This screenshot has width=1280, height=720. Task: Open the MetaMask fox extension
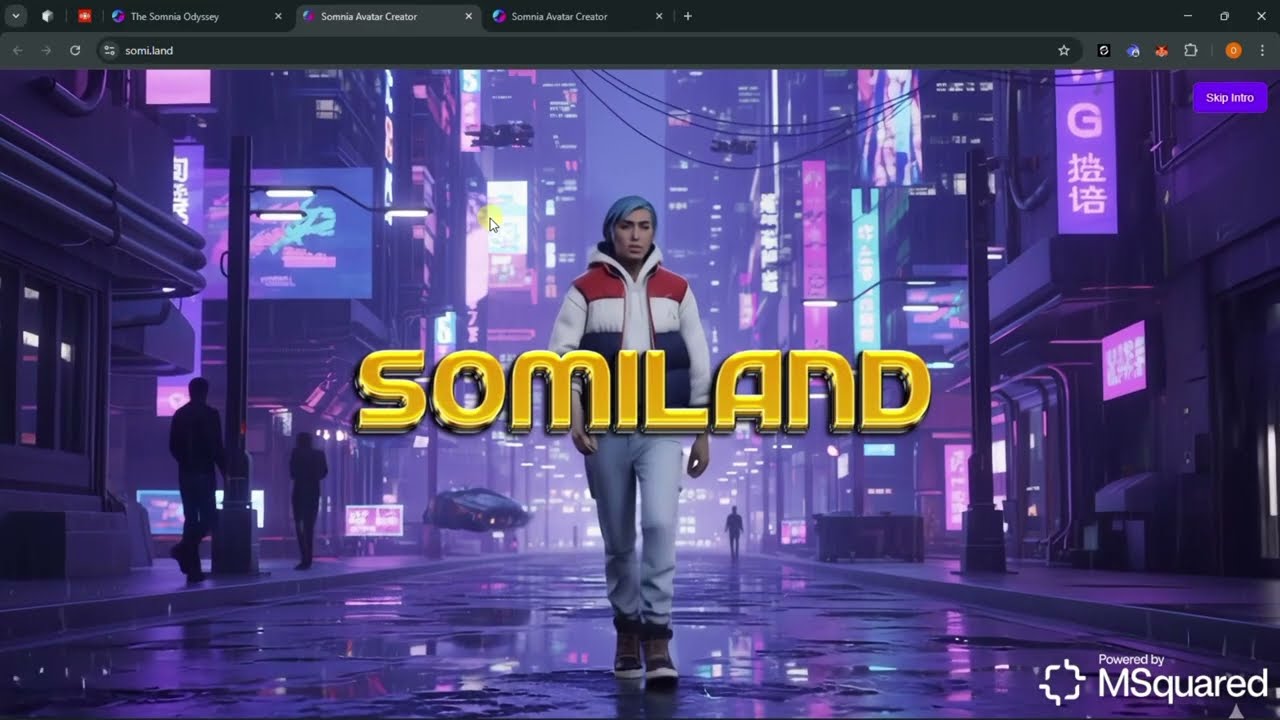(1162, 50)
